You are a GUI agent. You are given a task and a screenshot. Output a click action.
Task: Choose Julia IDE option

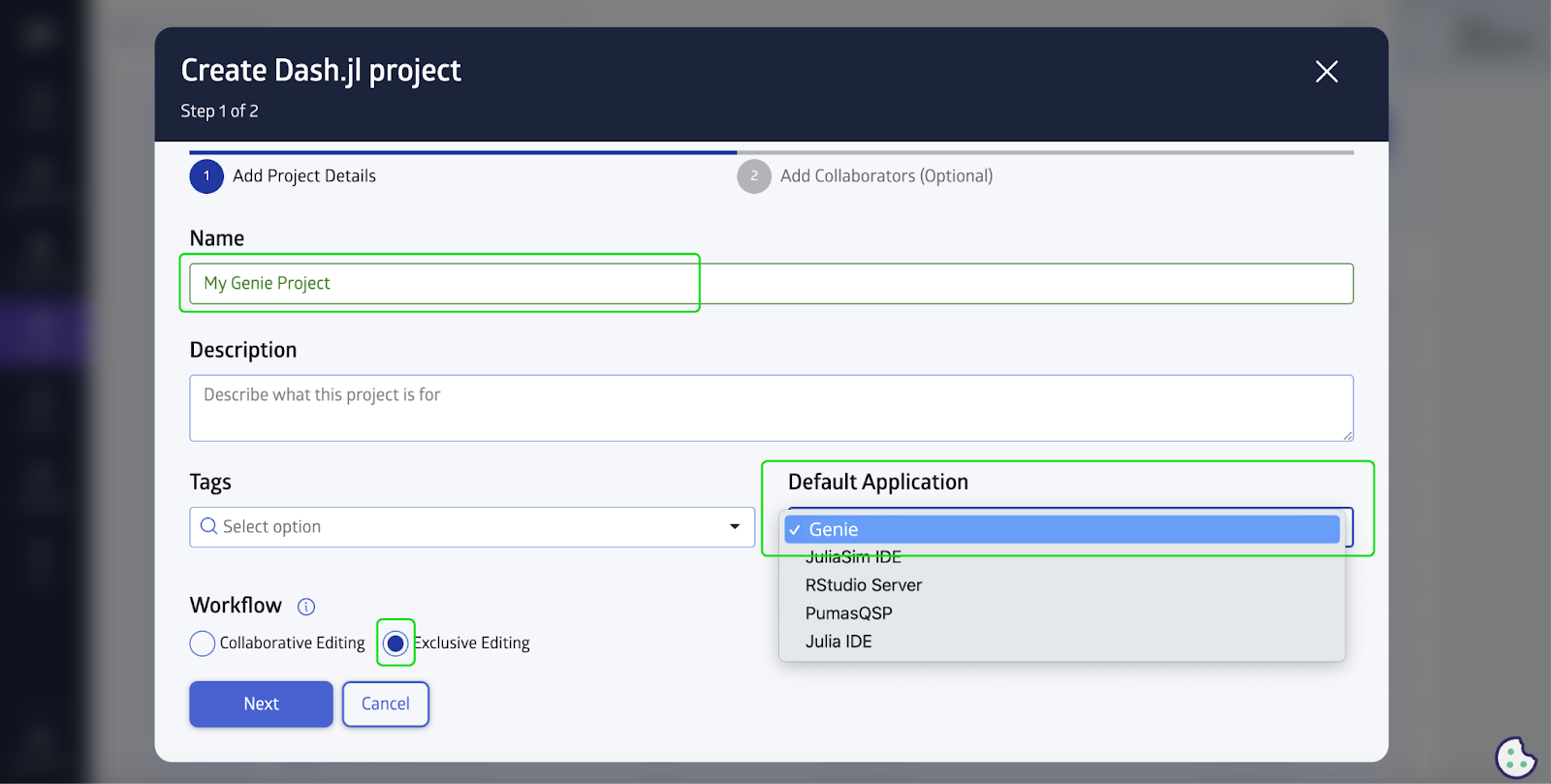pos(1061,642)
